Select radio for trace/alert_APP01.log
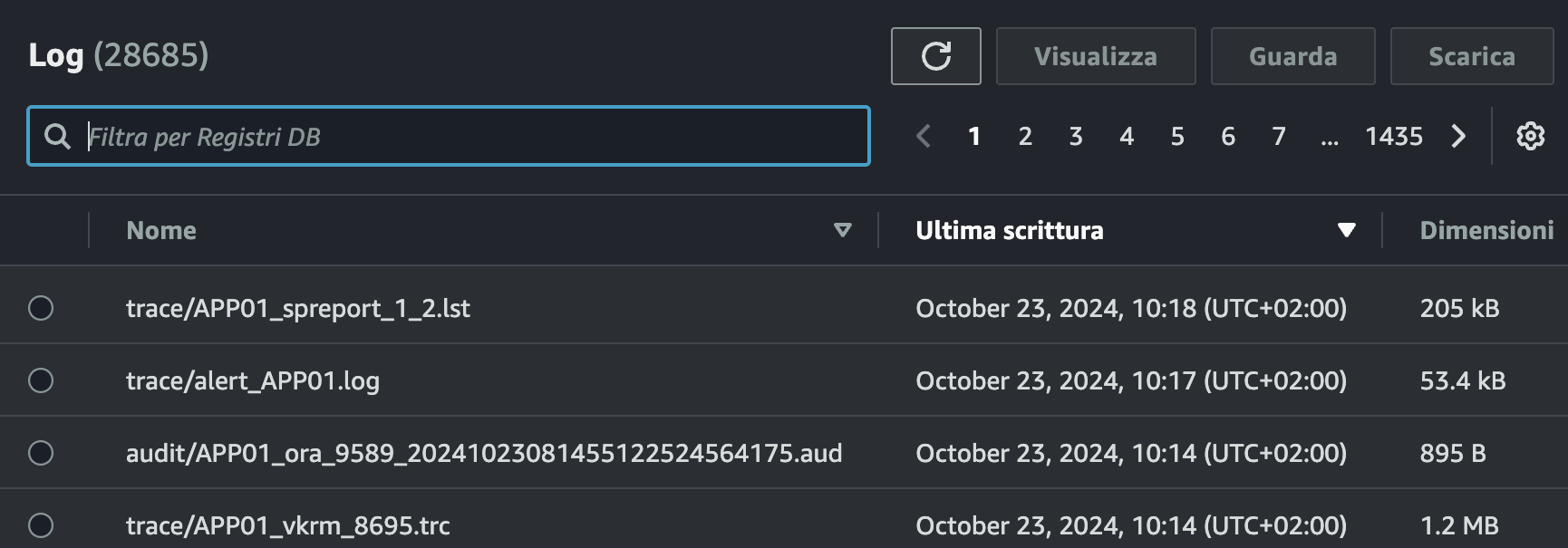This screenshot has height=548, width=1568. pos(41,380)
